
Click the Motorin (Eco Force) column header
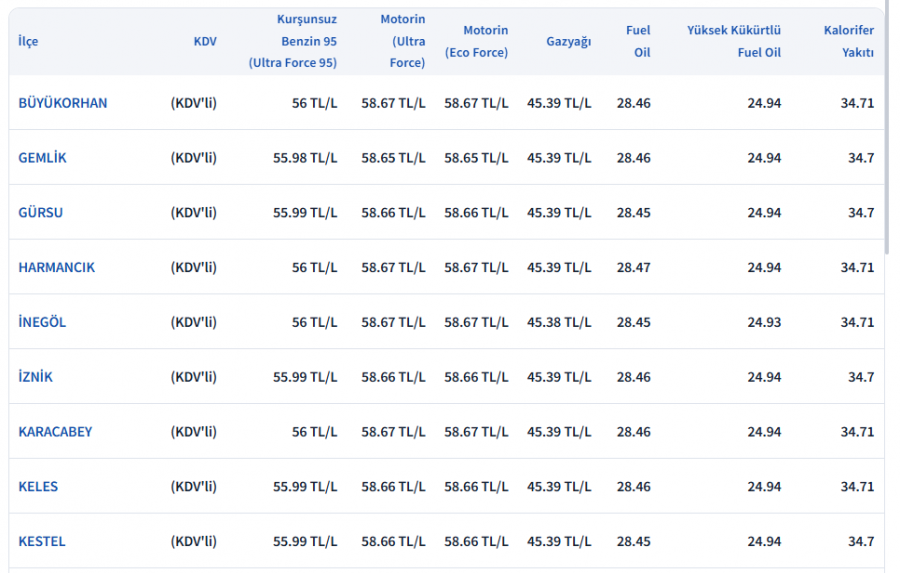[x=476, y=42]
